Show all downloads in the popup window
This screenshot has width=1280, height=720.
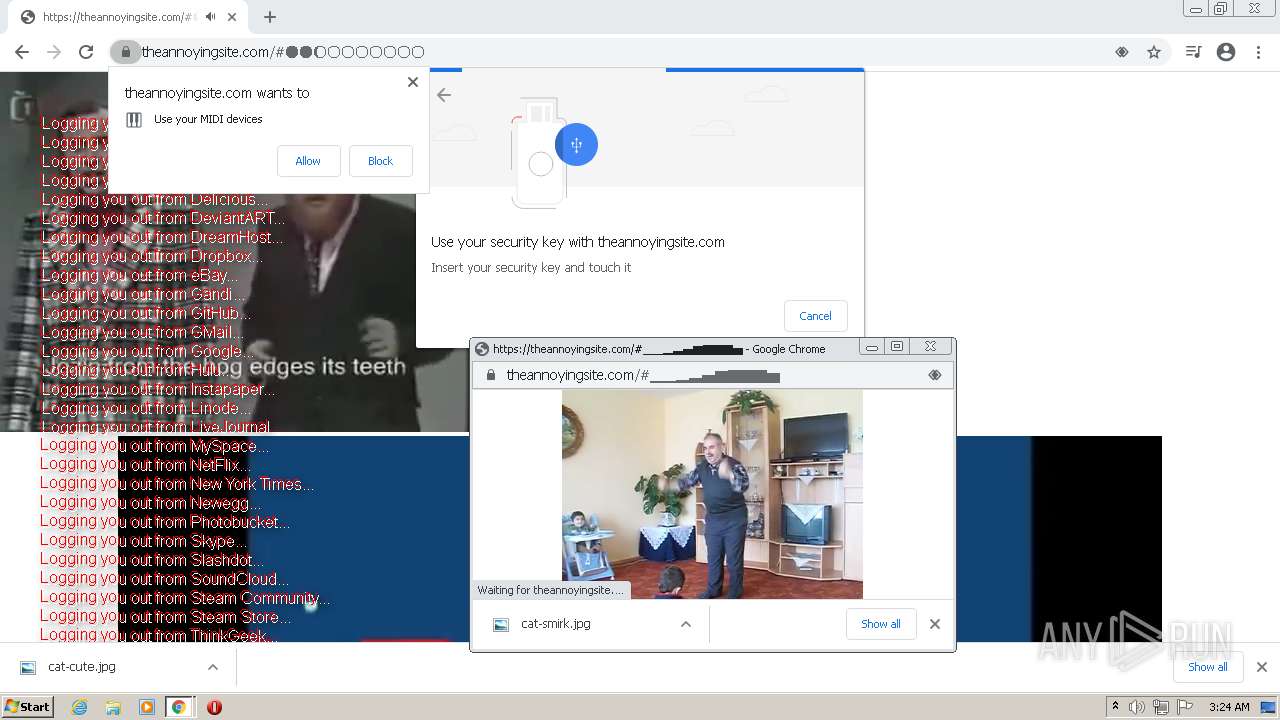[x=881, y=624]
